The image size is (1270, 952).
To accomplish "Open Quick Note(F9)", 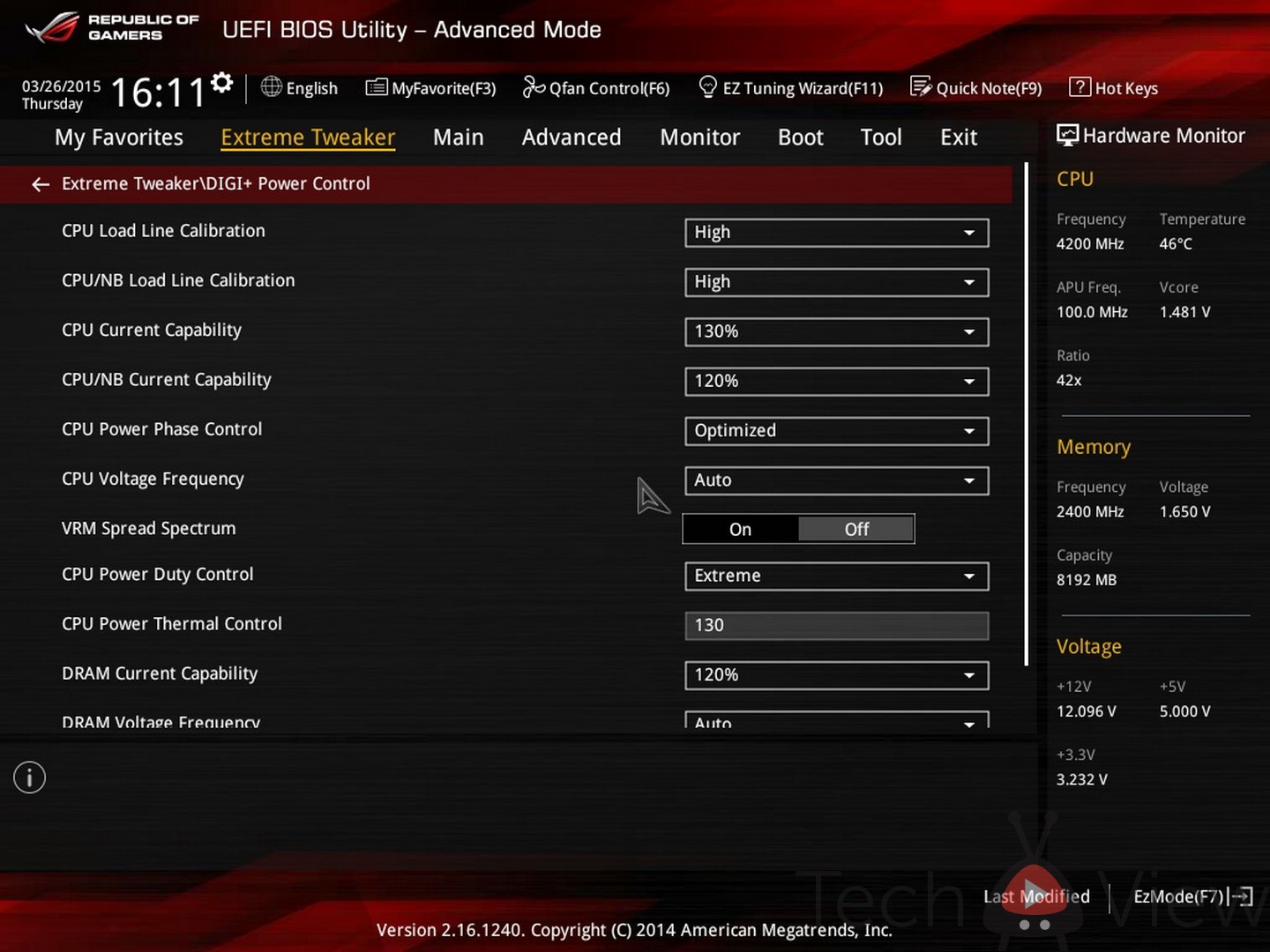I will 976,88.
